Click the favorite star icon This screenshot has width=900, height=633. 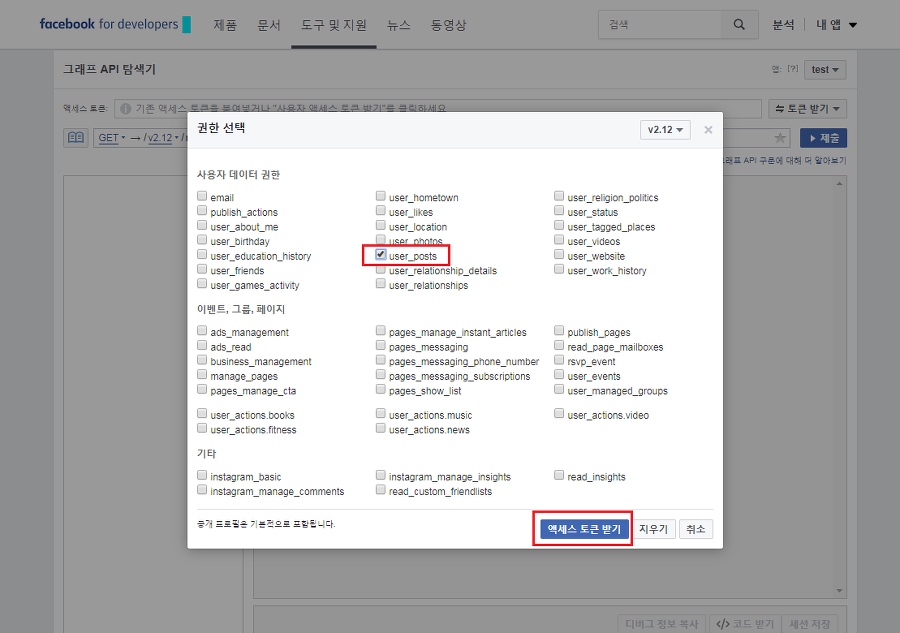pos(779,138)
